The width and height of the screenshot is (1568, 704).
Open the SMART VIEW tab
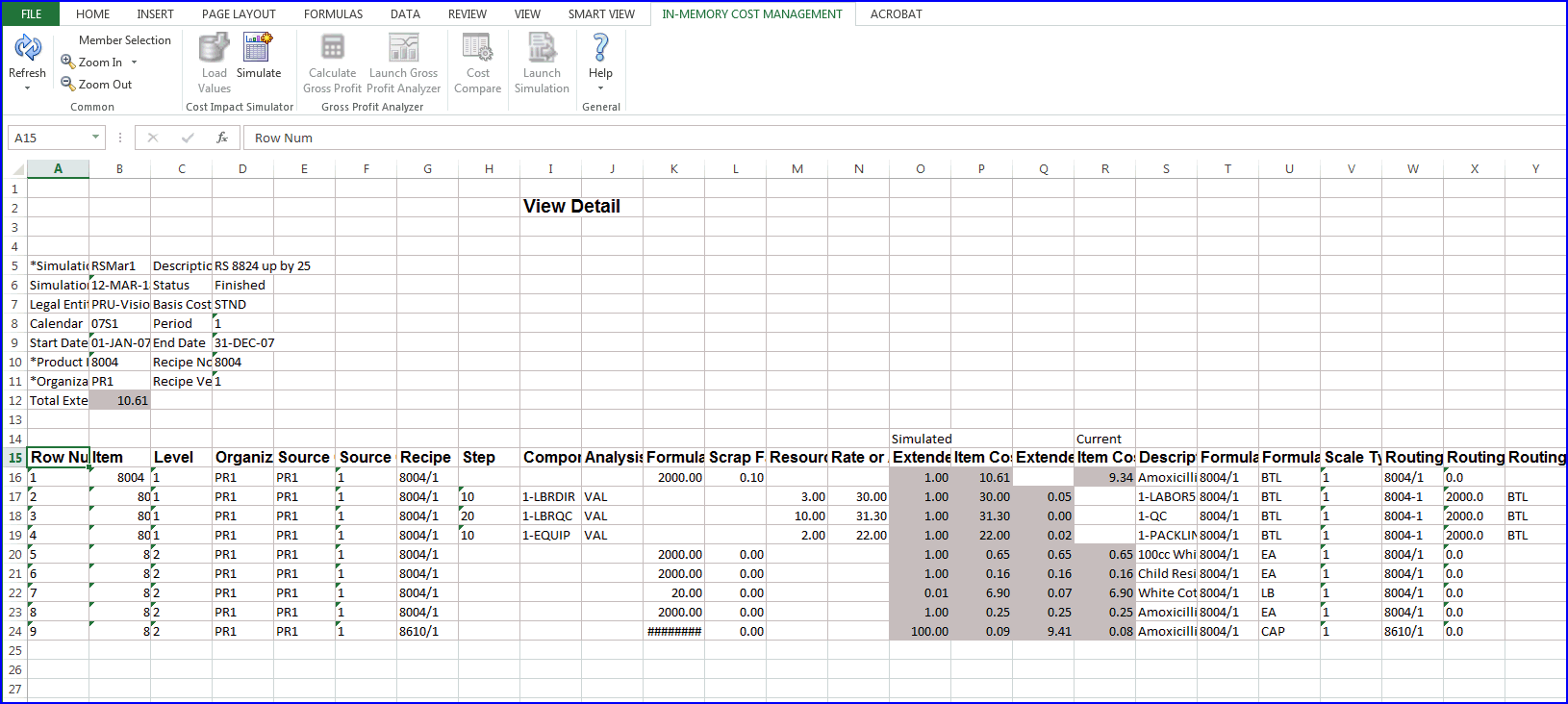pyautogui.click(x=601, y=13)
